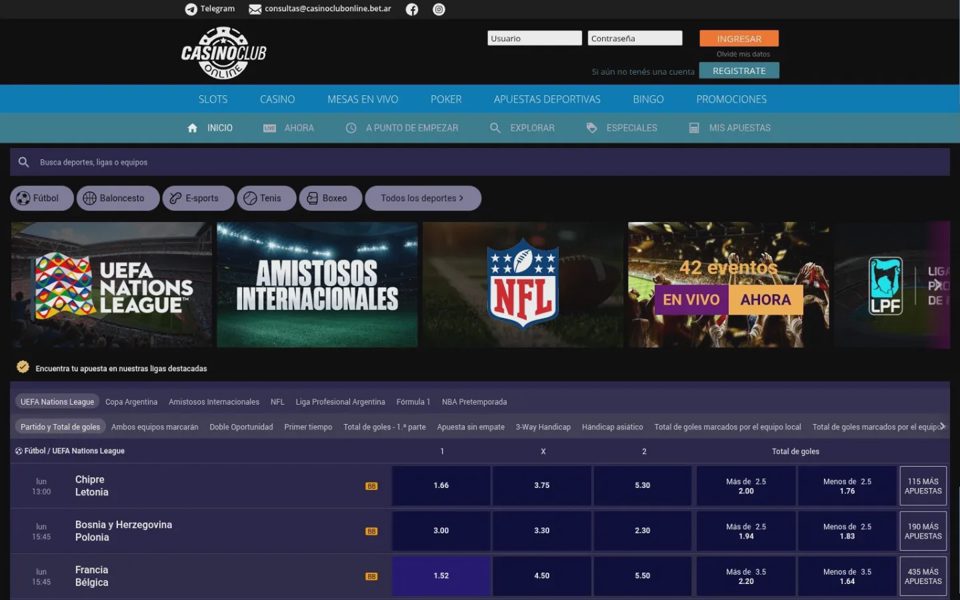The image size is (960, 600).
Task: Click the Inicio home icon
Action: (x=192, y=128)
